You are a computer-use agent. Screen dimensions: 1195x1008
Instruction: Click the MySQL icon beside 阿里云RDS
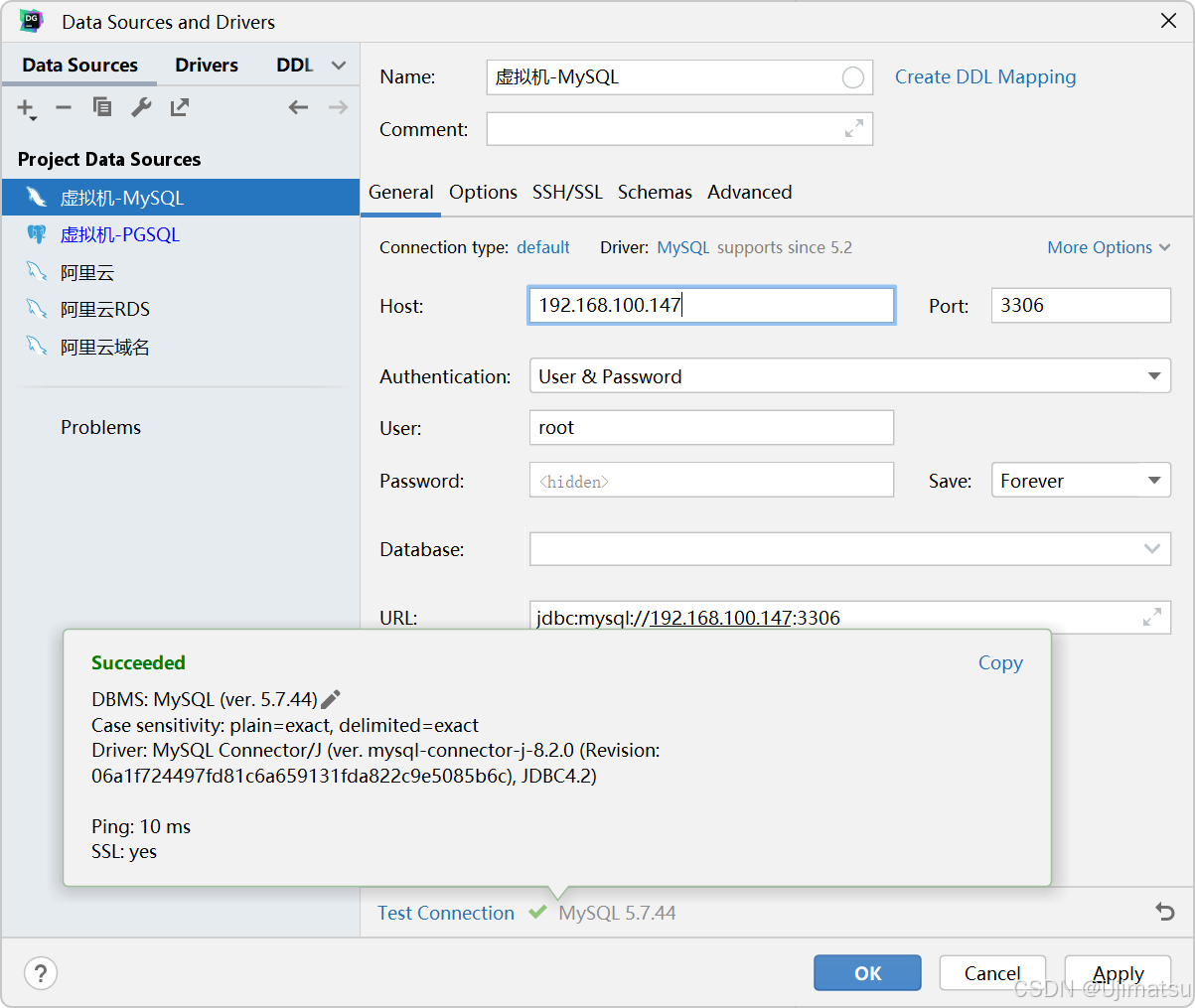(37, 309)
